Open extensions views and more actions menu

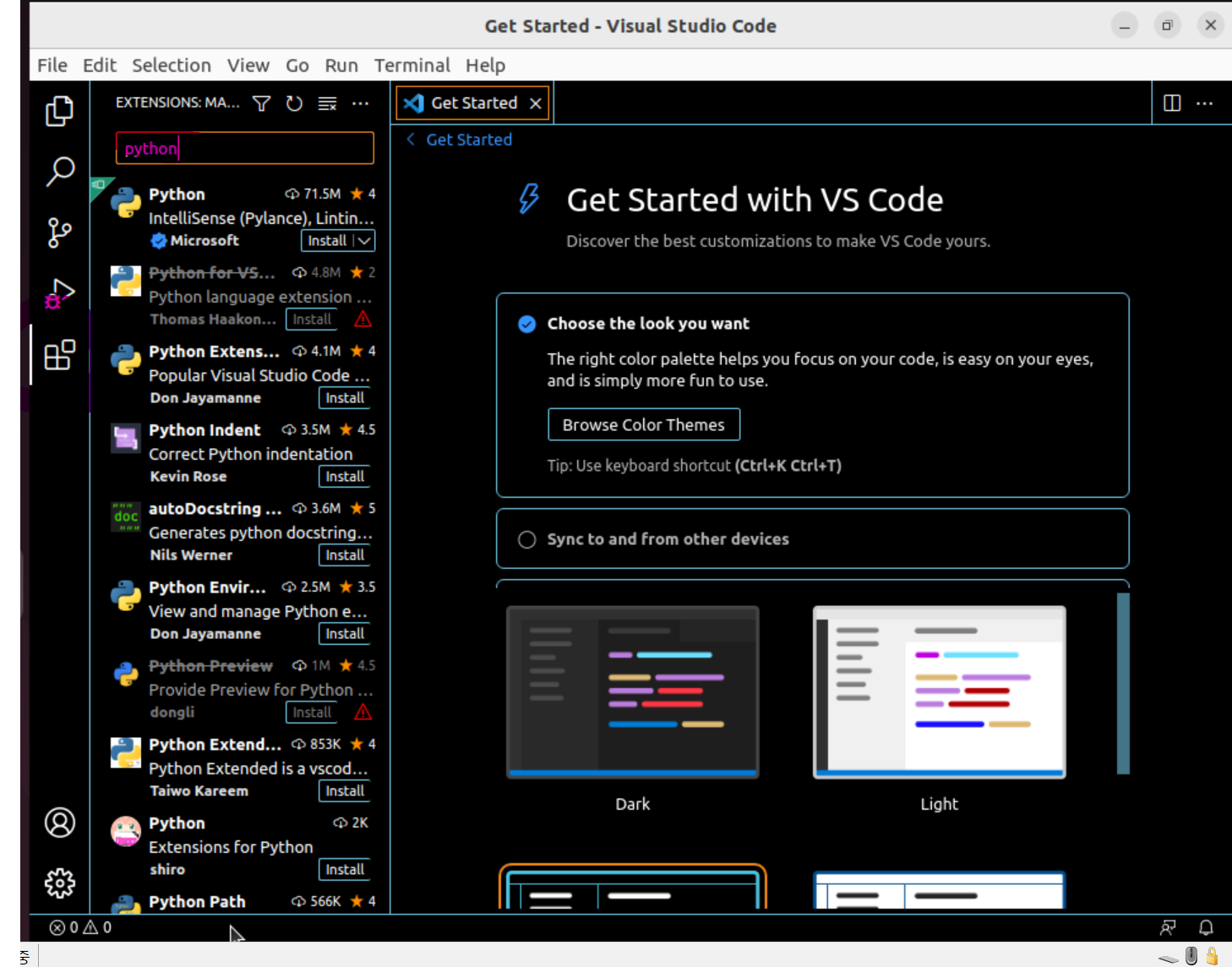pos(360,103)
